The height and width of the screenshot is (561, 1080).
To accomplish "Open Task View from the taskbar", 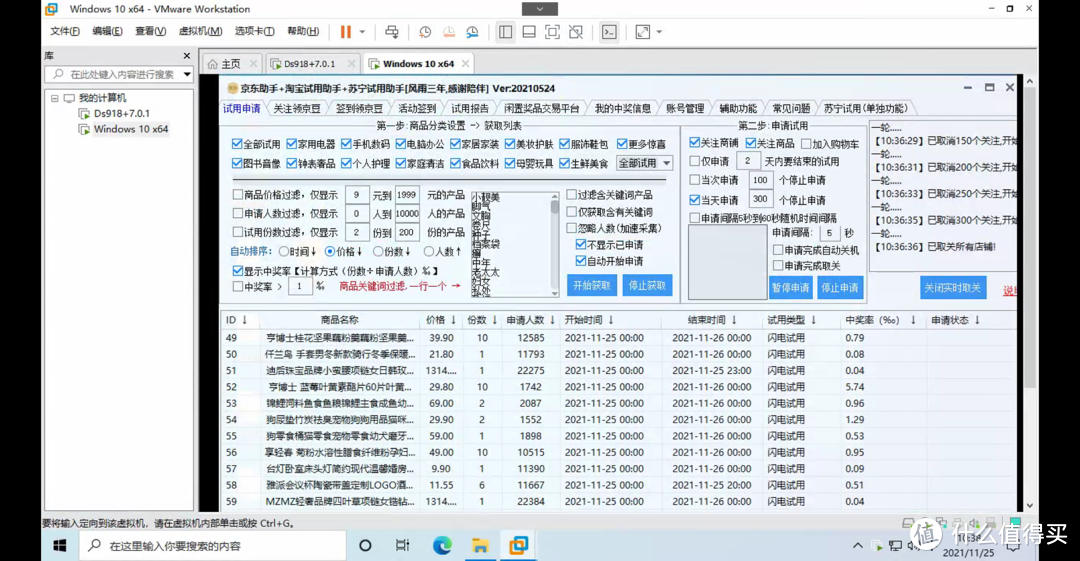I will tap(403, 546).
